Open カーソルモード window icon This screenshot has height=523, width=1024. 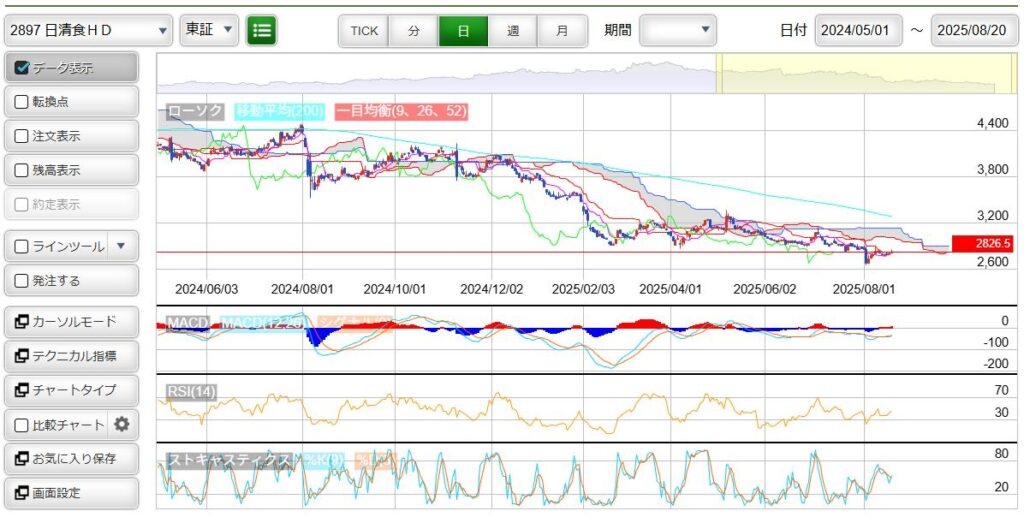22,322
